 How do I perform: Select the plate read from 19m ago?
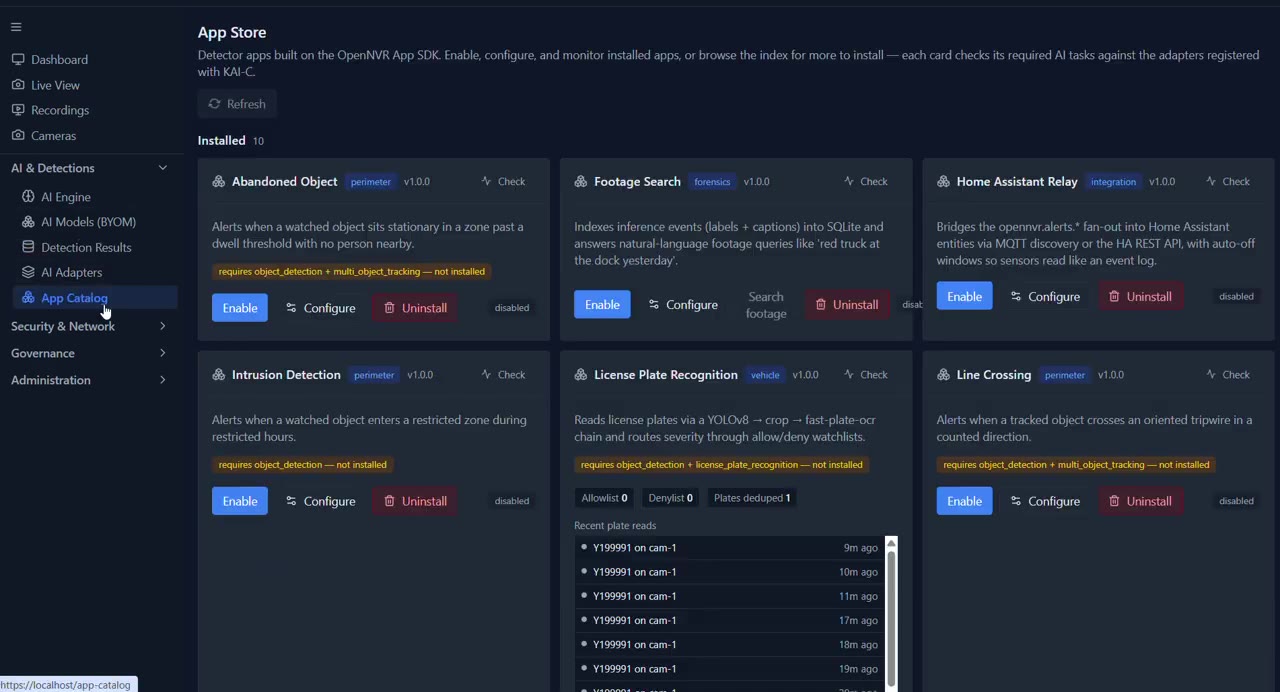click(x=729, y=669)
